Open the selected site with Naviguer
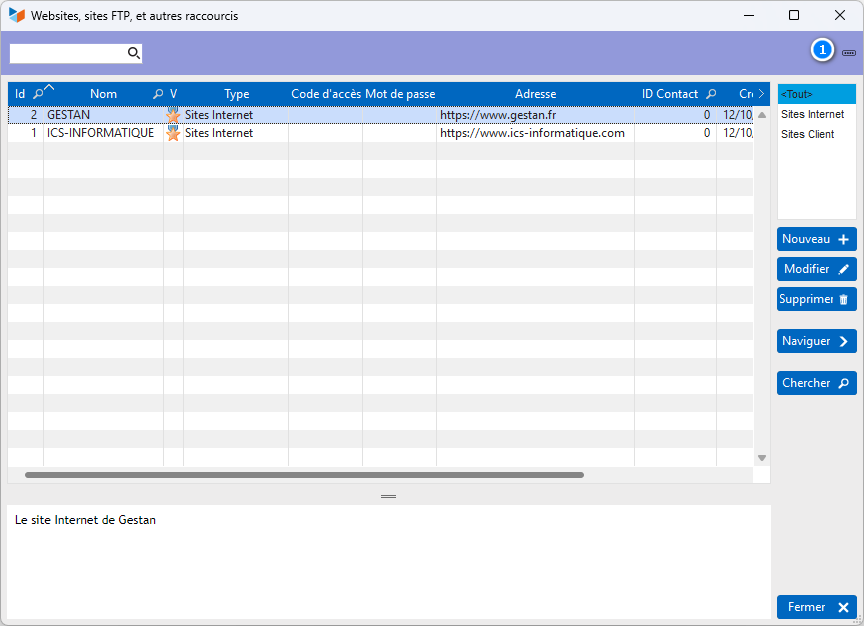Screen dimensions: 864x626 (816, 341)
